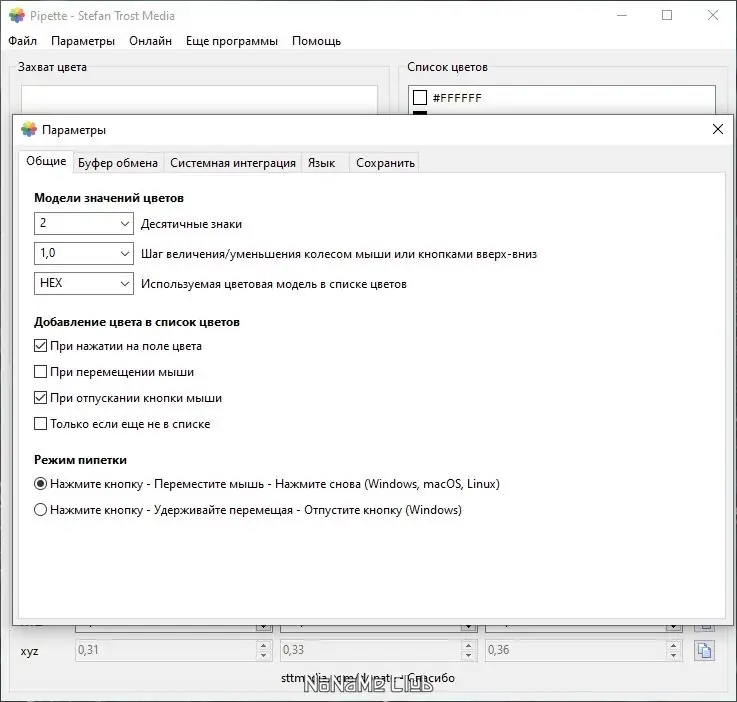737x702 pixels.
Task: Click the Pipette app icon in title bar
Action: 17,16
